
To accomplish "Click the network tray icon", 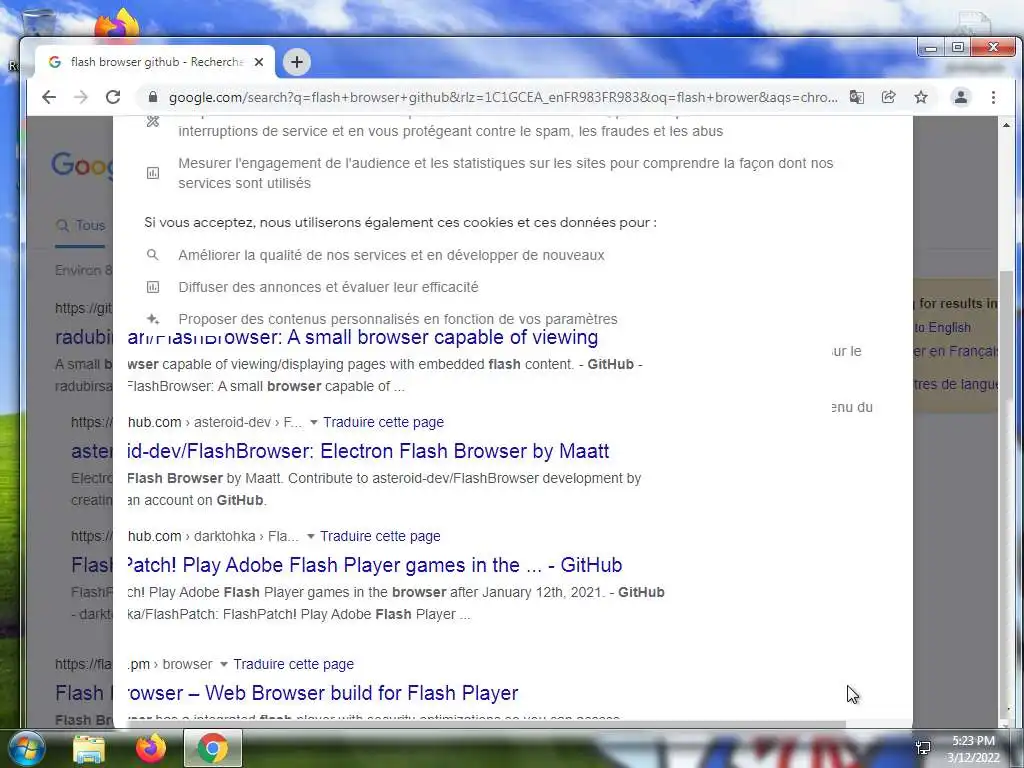I will click(923, 748).
